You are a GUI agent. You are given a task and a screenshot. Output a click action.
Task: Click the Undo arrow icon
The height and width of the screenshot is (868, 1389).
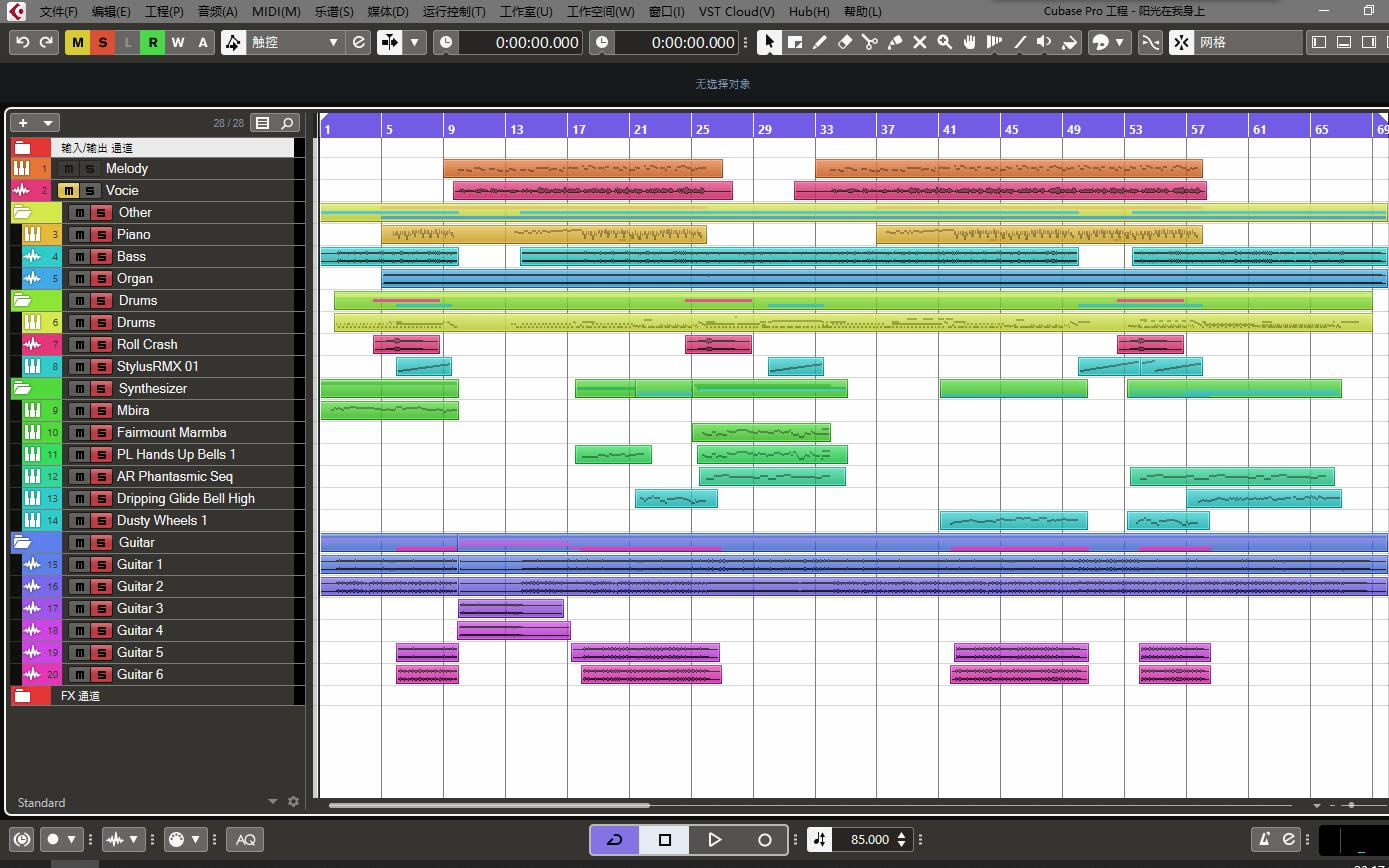pyautogui.click(x=22, y=42)
